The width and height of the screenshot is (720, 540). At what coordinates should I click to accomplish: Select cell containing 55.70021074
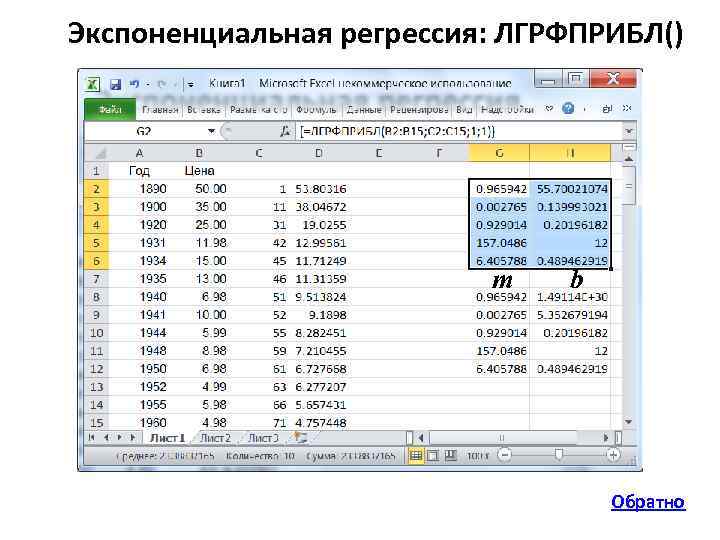(570, 189)
